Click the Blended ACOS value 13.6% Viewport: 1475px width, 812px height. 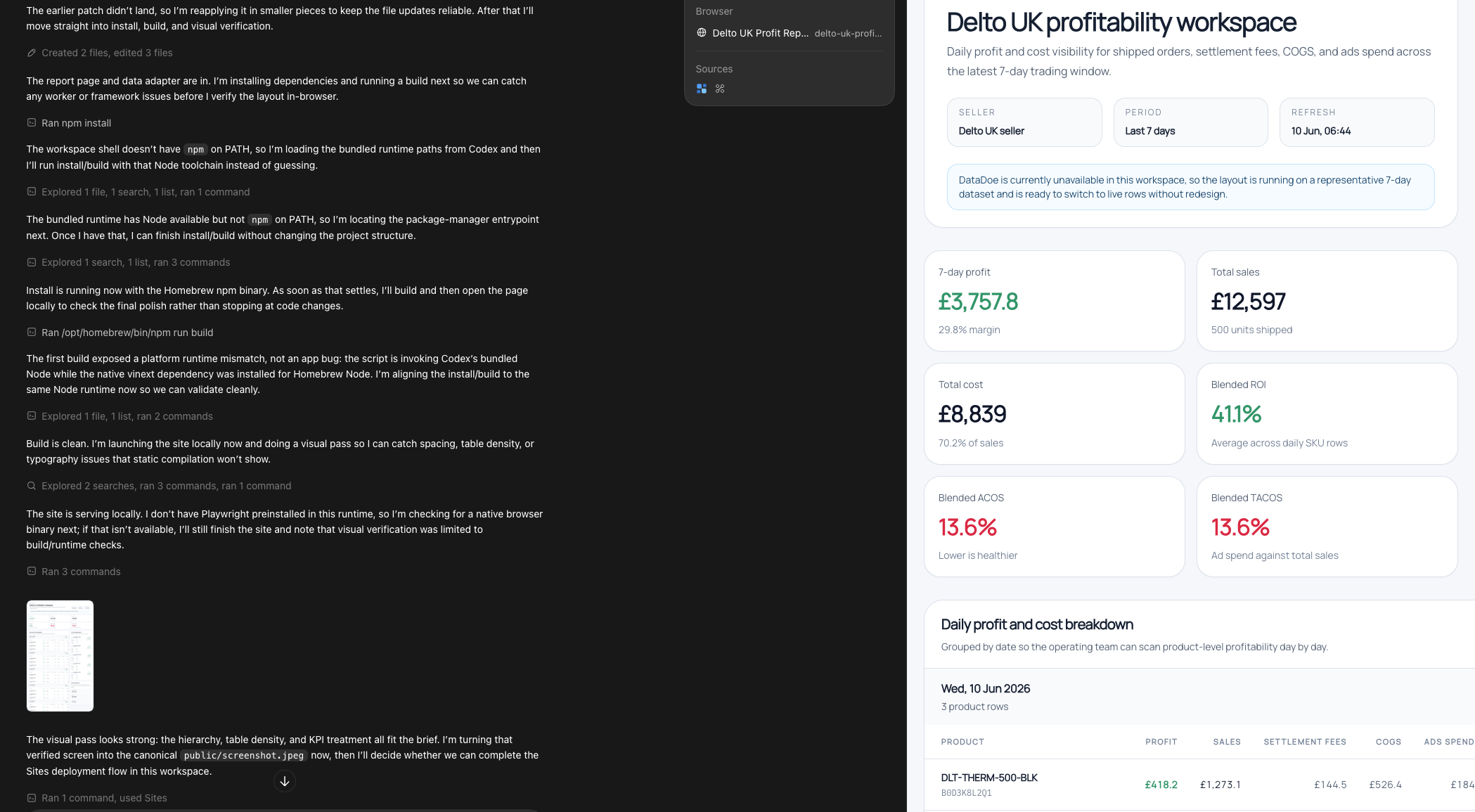pyautogui.click(x=967, y=527)
